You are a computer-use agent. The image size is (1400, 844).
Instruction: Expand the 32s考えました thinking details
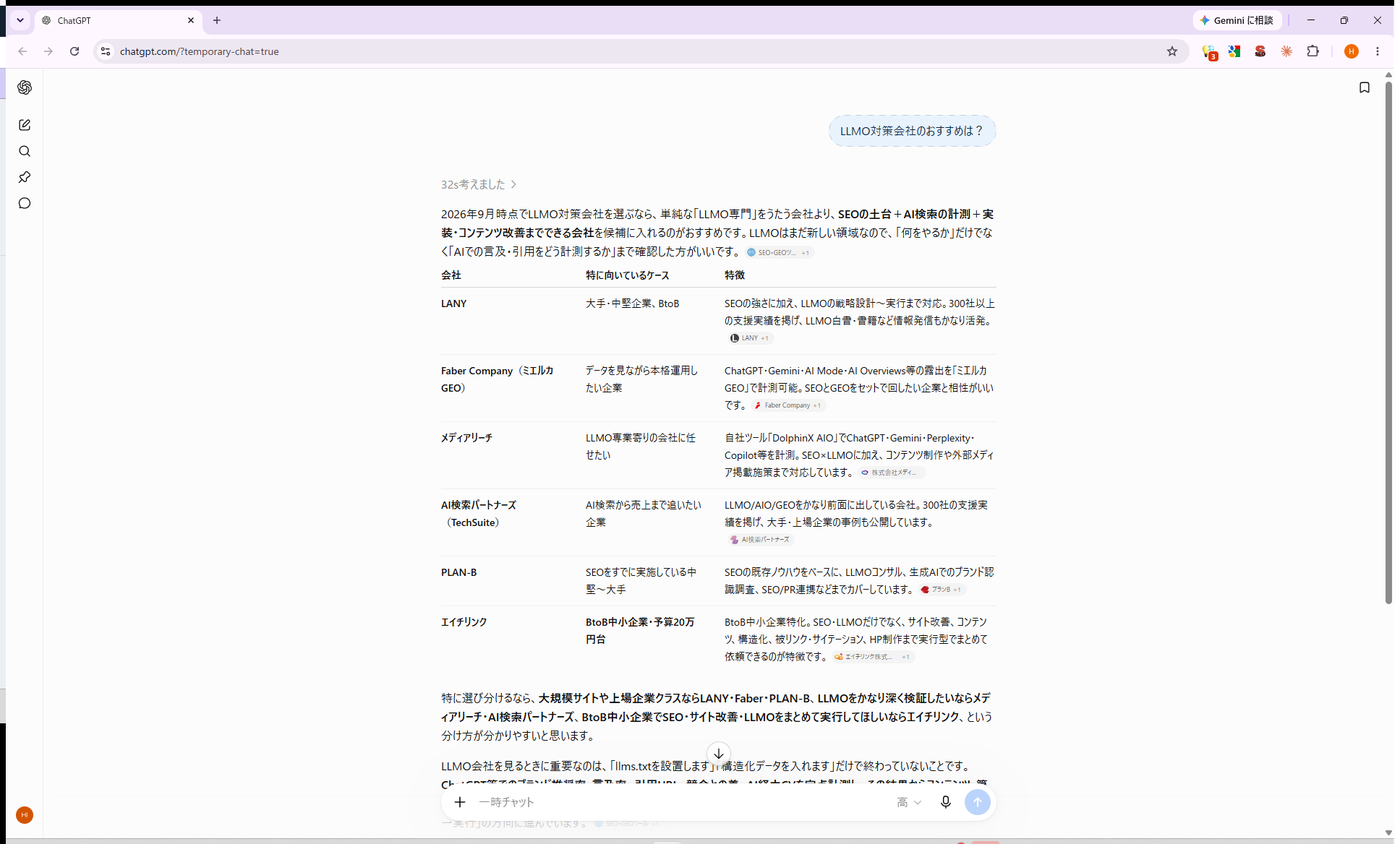coord(479,184)
